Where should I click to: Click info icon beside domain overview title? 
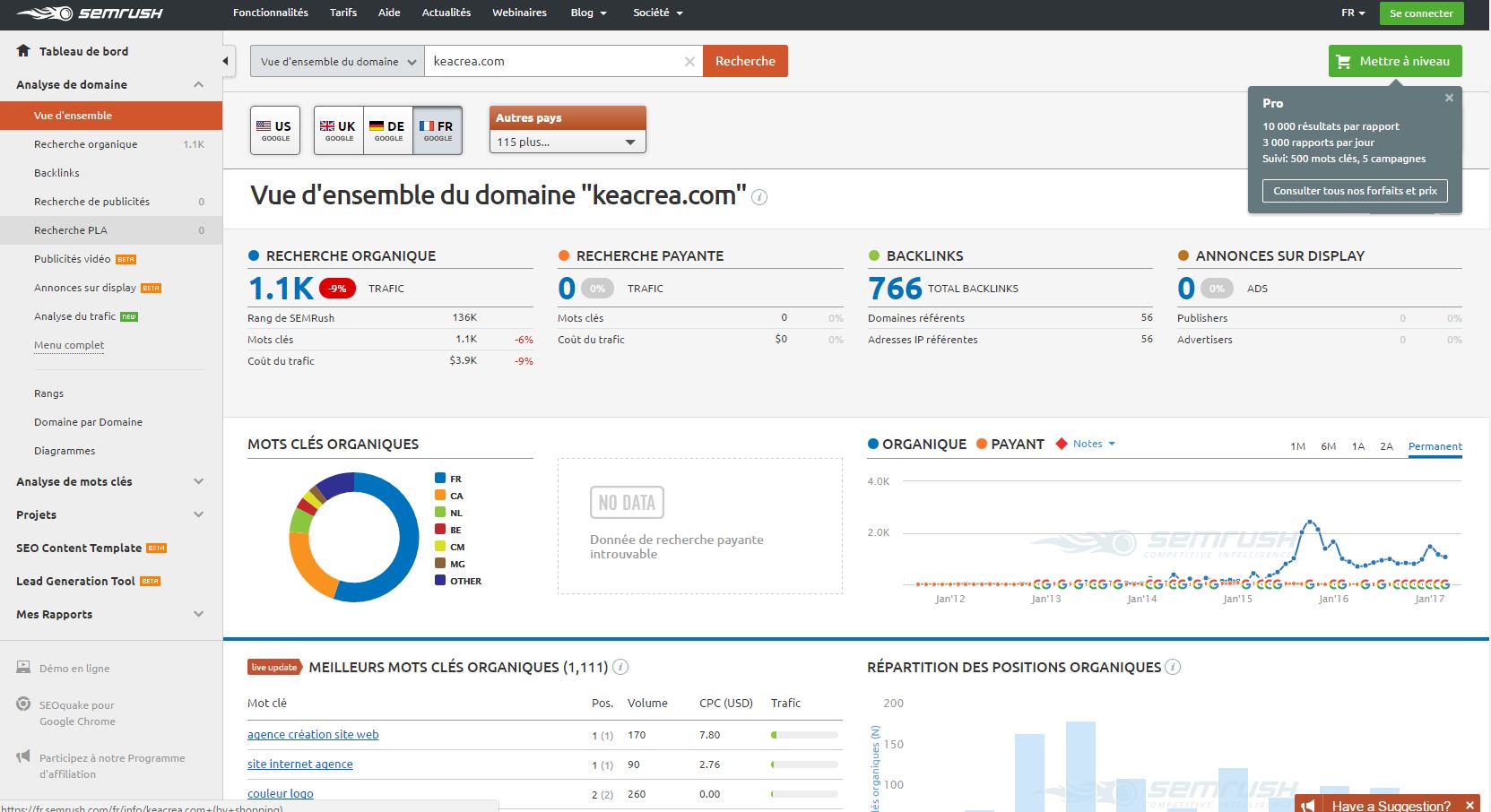tap(759, 197)
